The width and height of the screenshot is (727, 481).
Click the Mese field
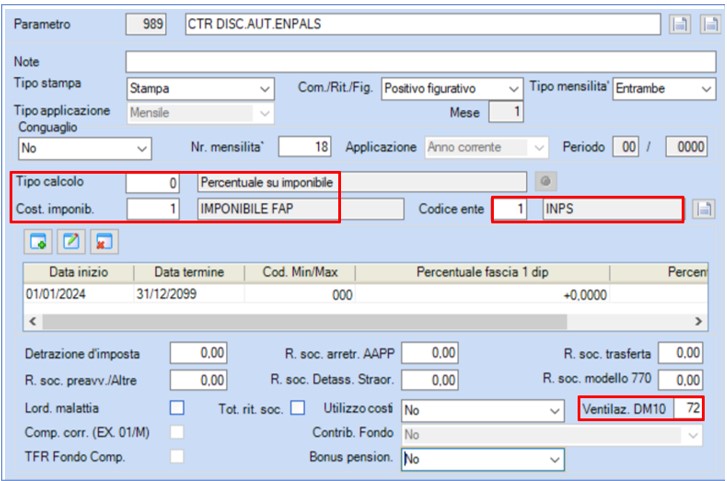[x=506, y=112]
